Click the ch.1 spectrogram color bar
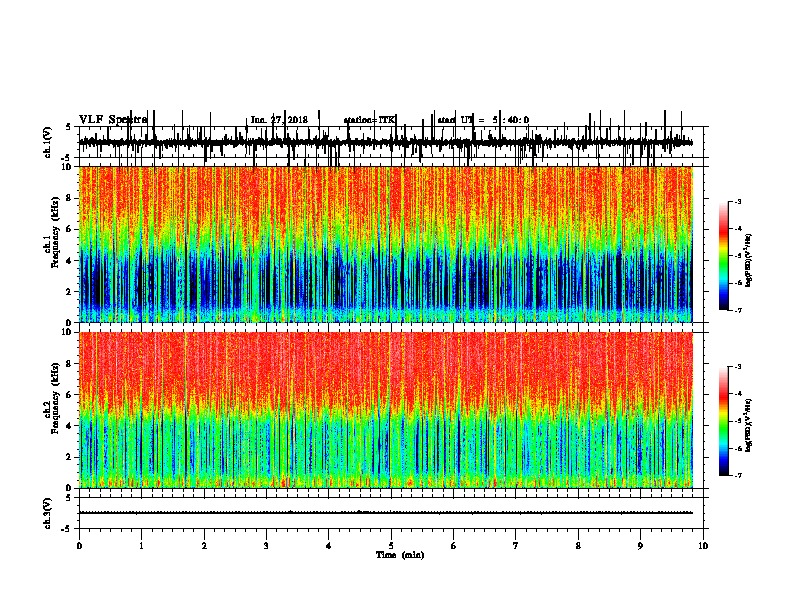The image size is (792, 612). point(724,256)
